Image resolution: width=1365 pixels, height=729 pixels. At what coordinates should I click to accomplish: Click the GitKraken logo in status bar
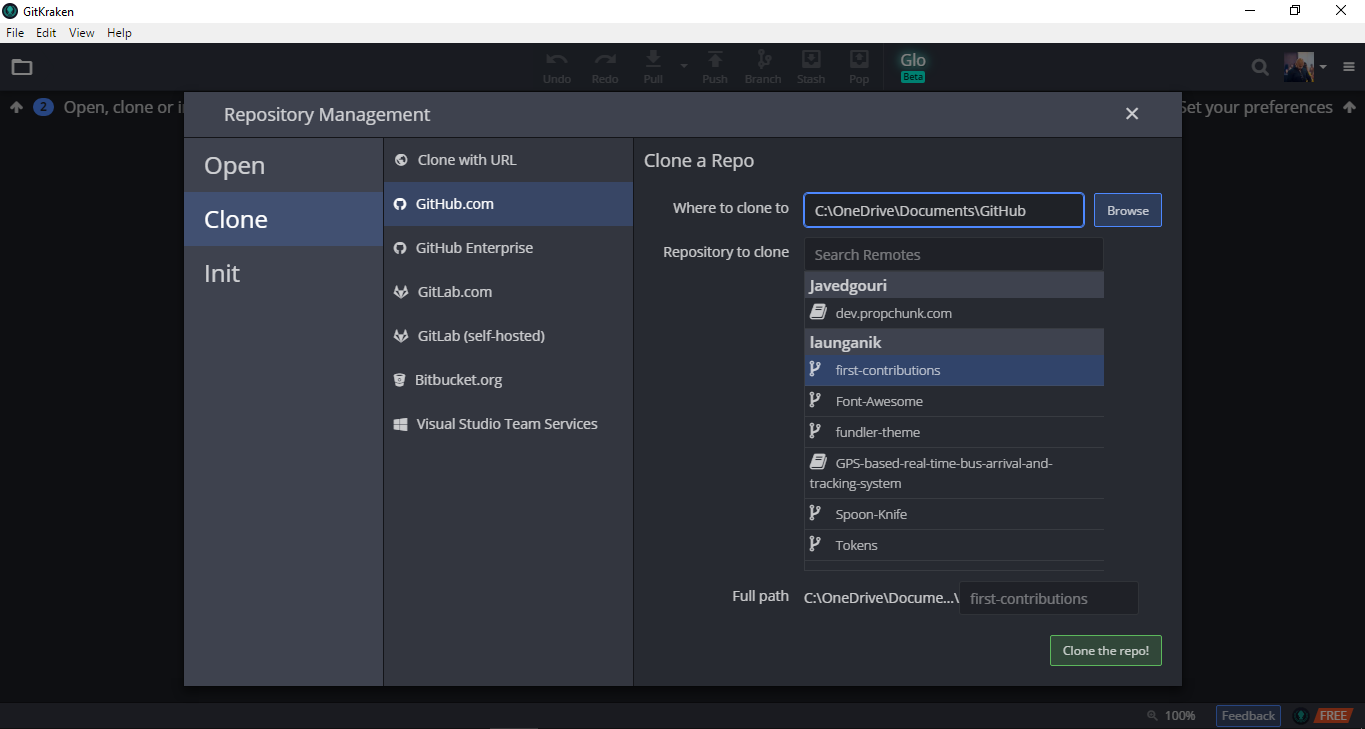[1300, 715]
